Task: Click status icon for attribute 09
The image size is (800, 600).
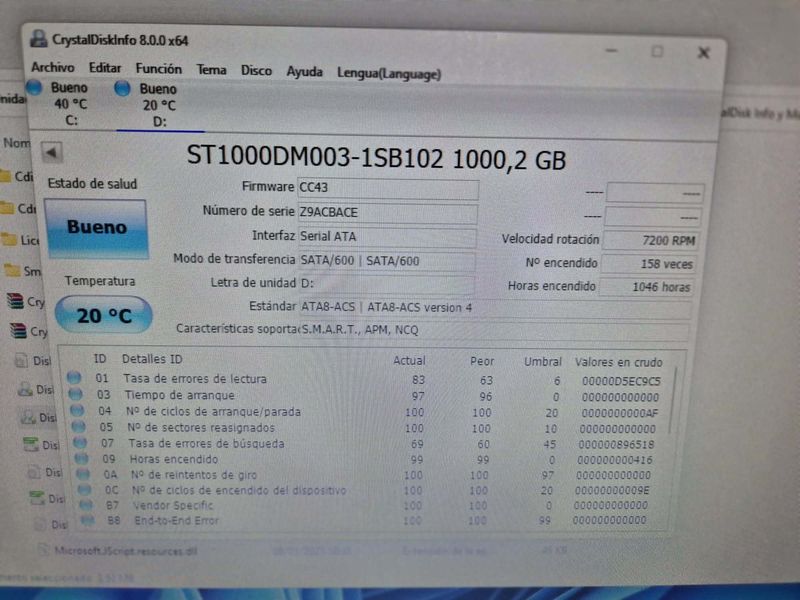Action: click(x=82, y=458)
